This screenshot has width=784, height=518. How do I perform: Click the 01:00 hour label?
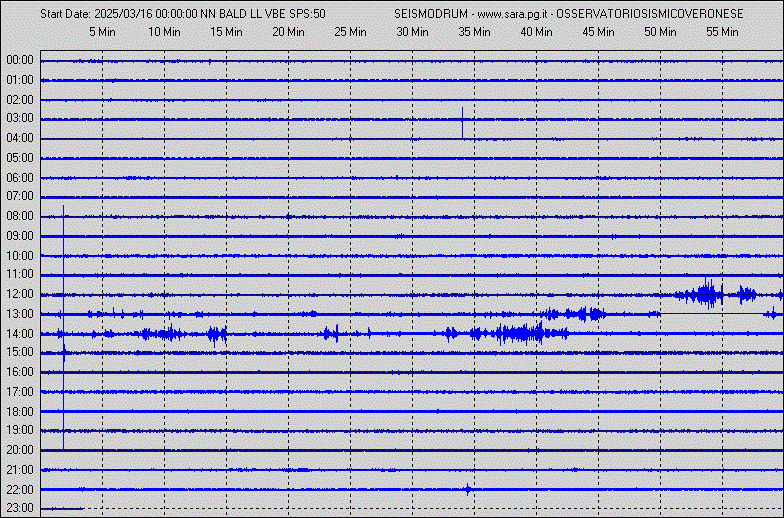(x=20, y=80)
